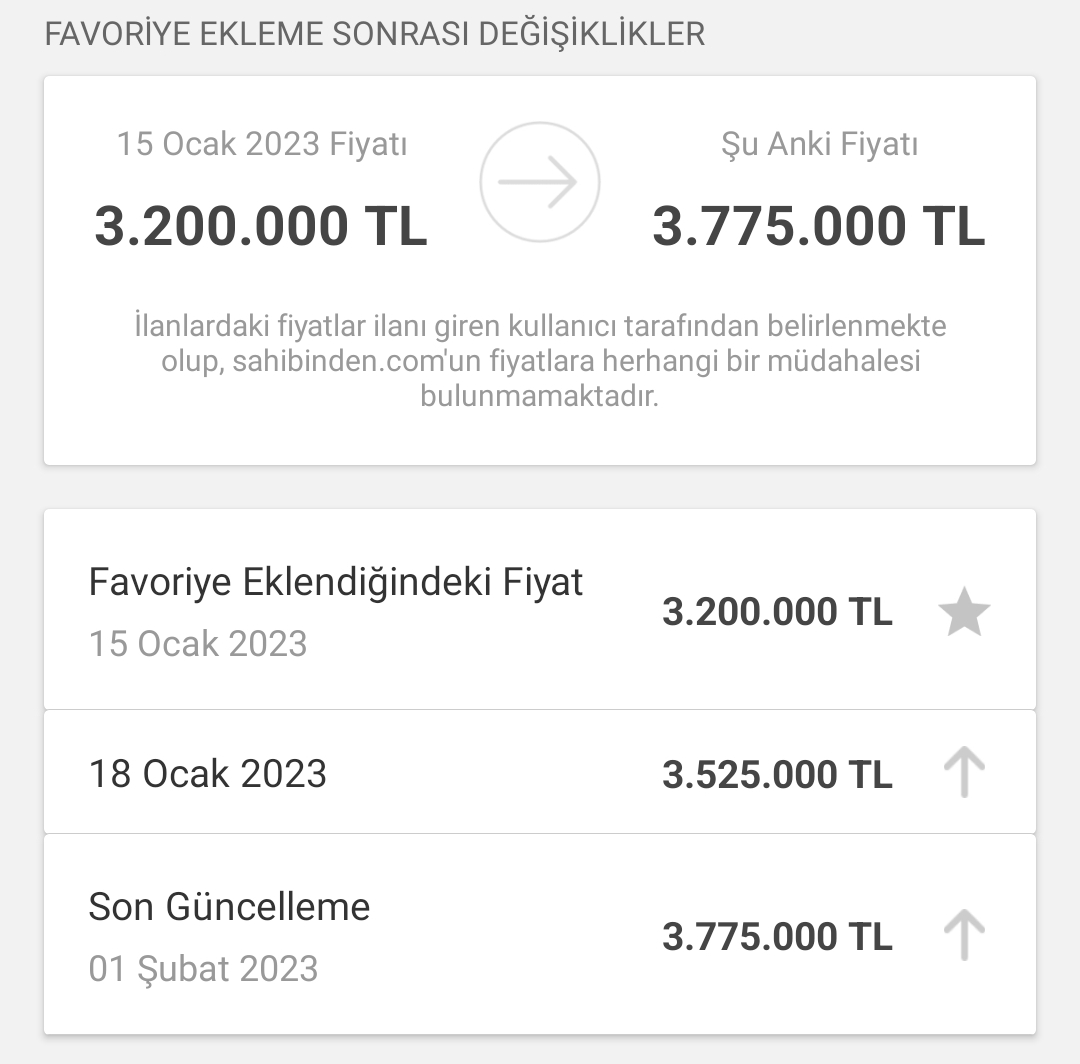The width and height of the screenshot is (1080, 1064).
Task: Click the large 3.775.000 TL current price
Action: click(819, 226)
